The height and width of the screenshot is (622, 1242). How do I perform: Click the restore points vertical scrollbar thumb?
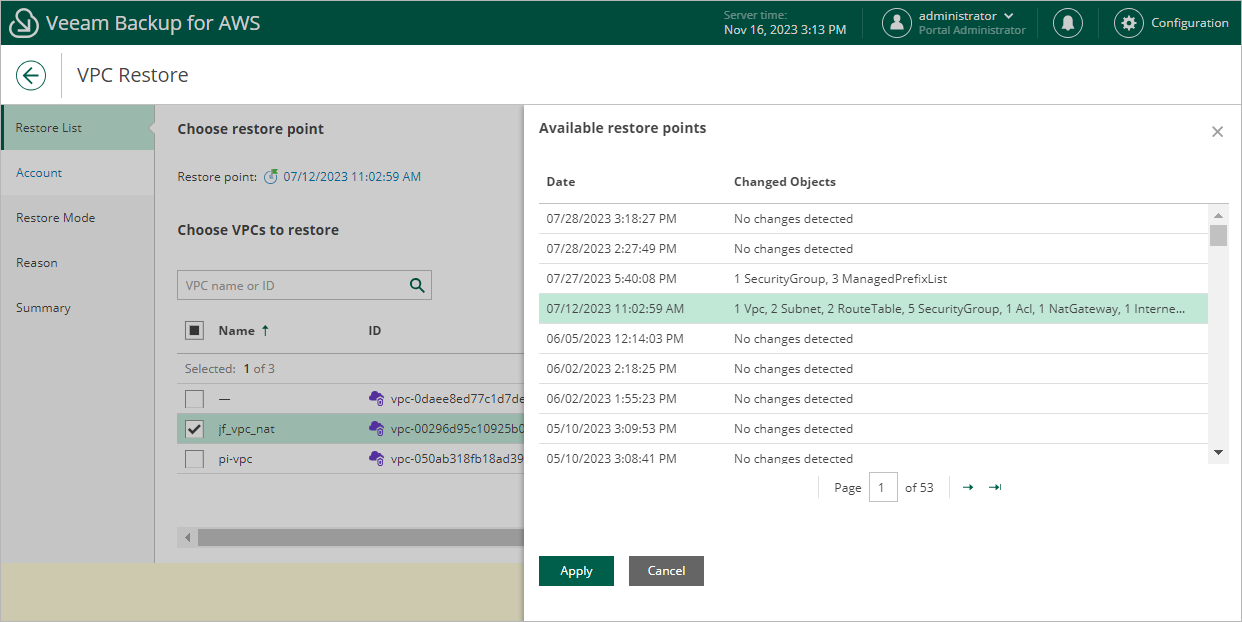tap(1218, 235)
